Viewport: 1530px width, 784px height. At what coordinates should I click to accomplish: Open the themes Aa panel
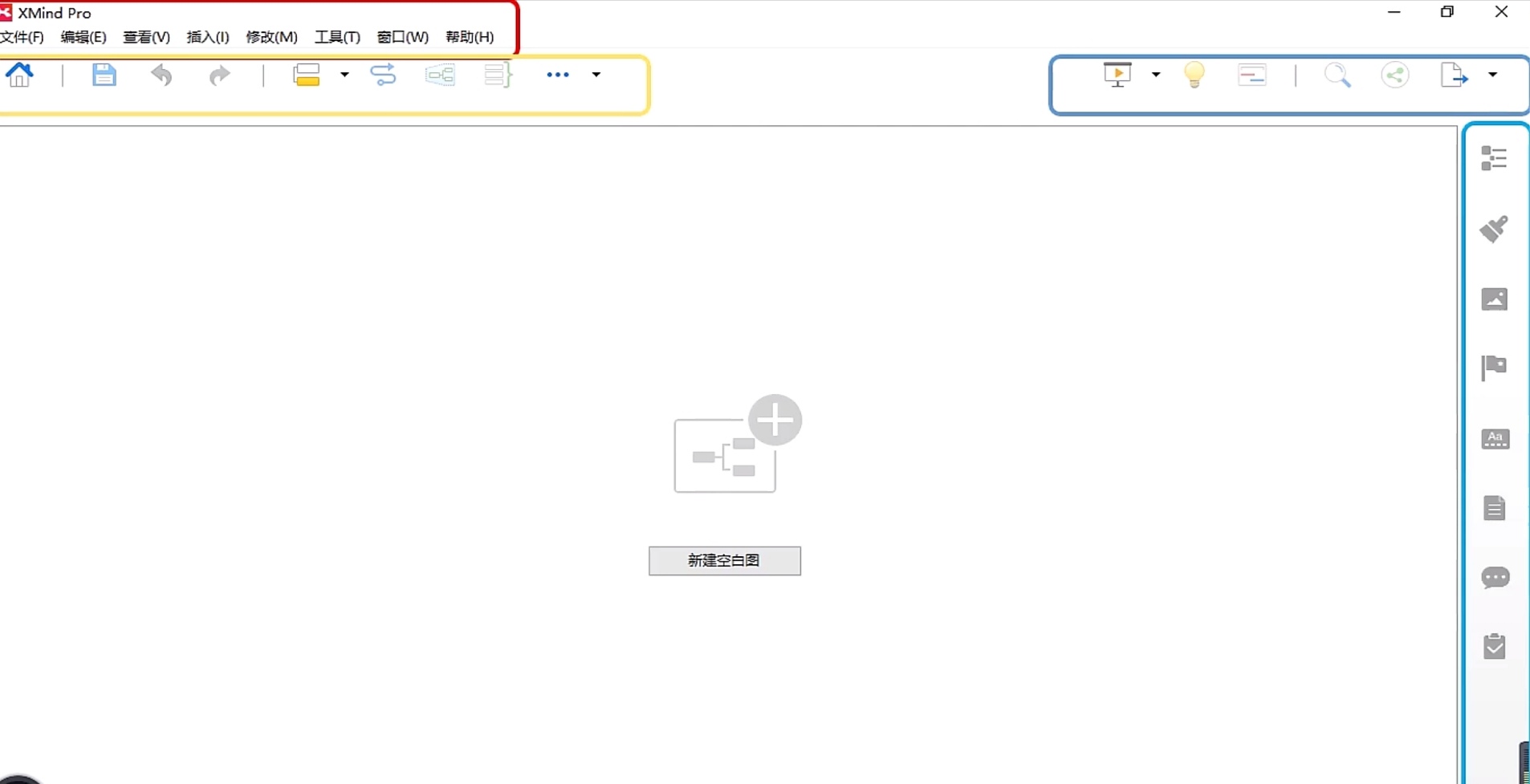1495,439
